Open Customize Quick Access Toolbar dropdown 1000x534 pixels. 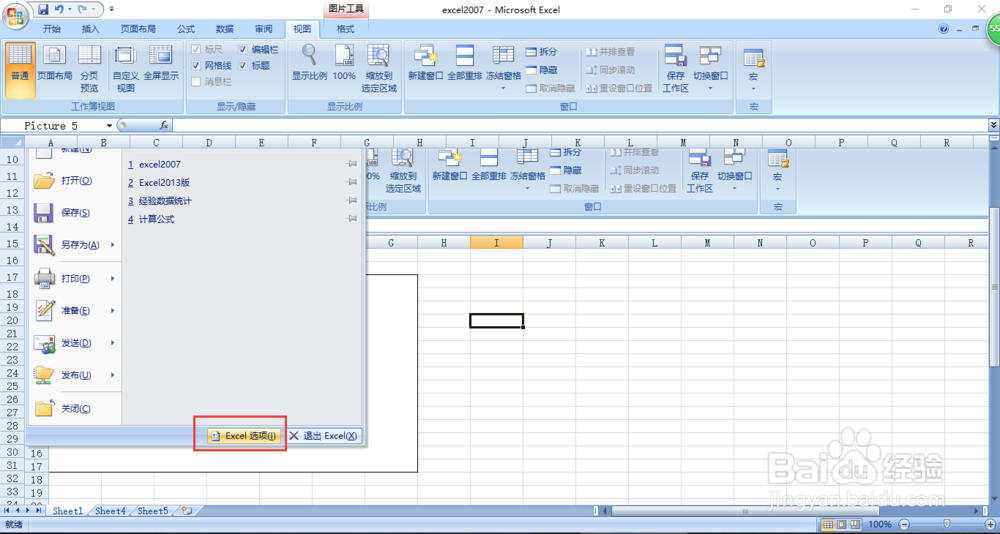(x=112, y=10)
